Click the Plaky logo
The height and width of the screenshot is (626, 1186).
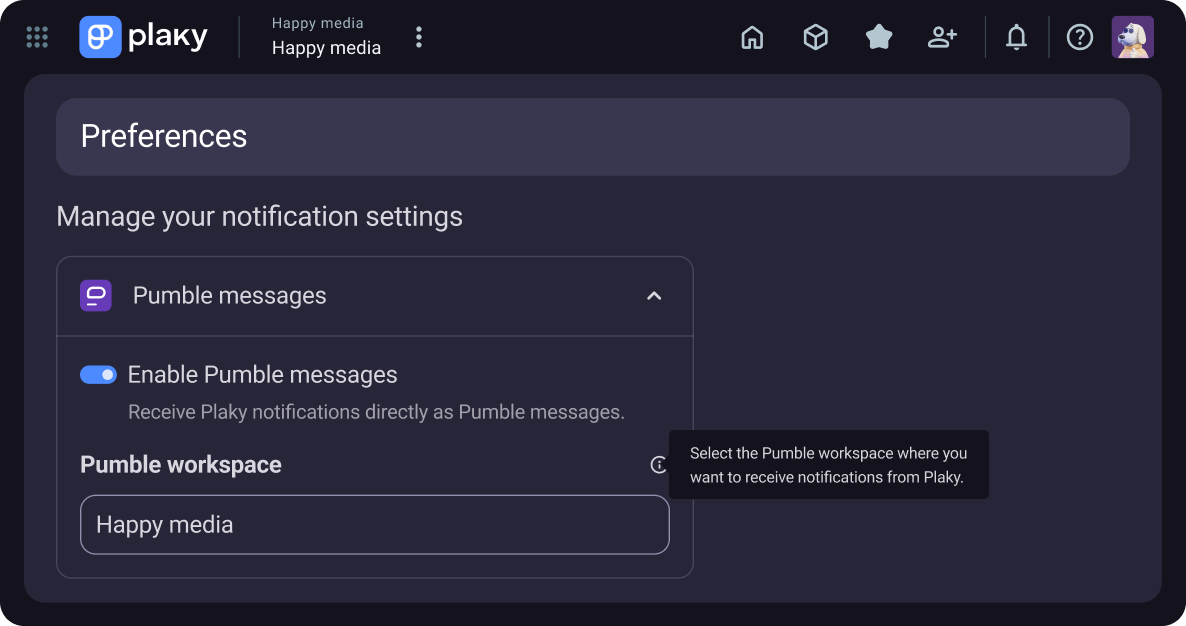144,37
